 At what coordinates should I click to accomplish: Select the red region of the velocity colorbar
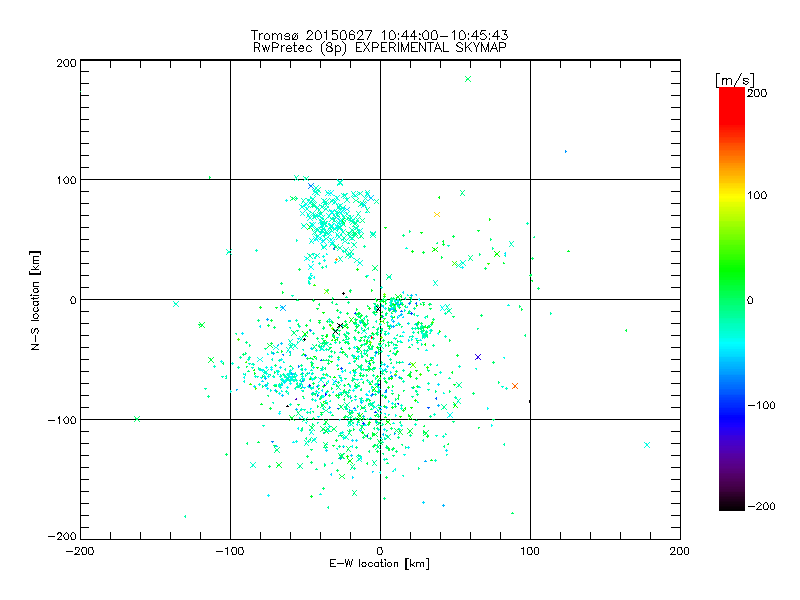pos(732,105)
